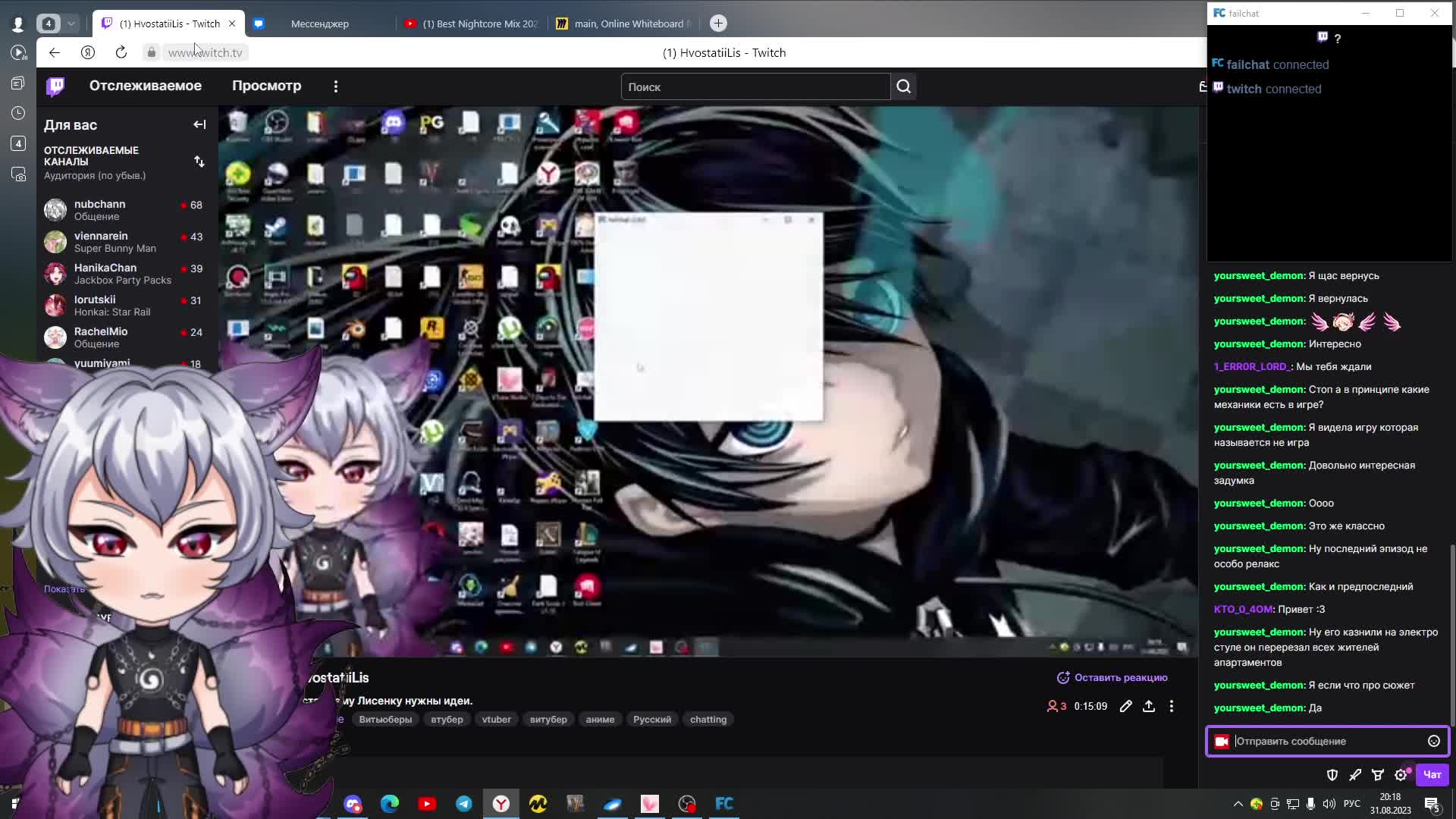Click yoursweet_demon username on the Да message
This screenshot has width=1456, height=819.
tap(1258, 708)
